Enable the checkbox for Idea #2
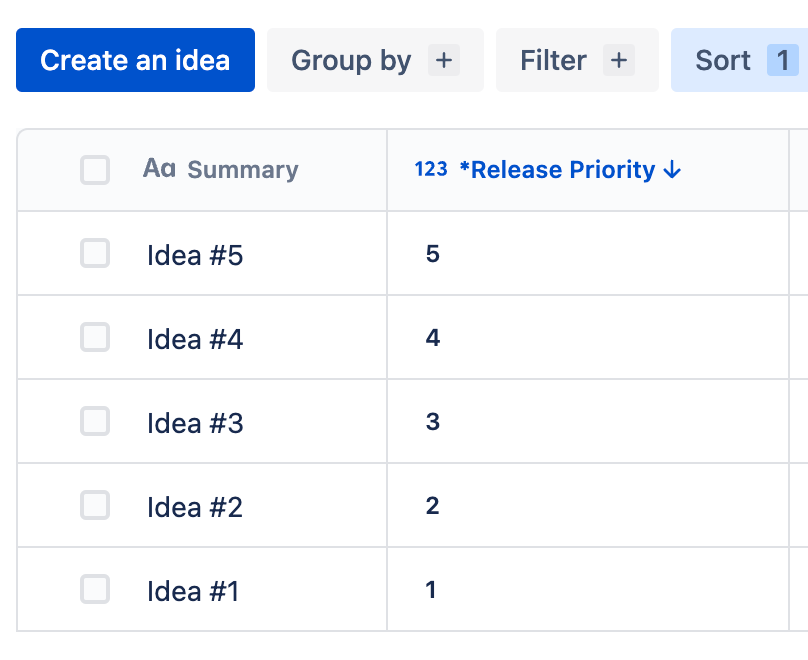808x660 pixels. 95,506
